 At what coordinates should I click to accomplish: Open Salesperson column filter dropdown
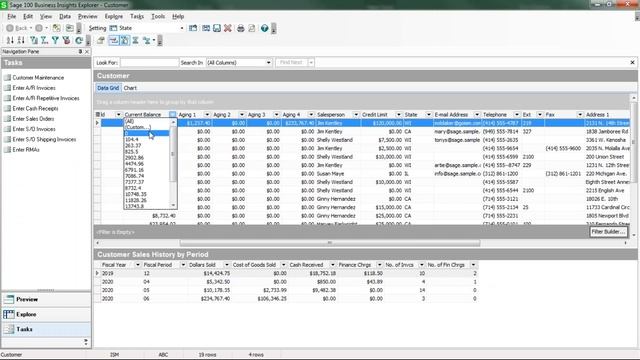pyautogui.click(x=356, y=115)
